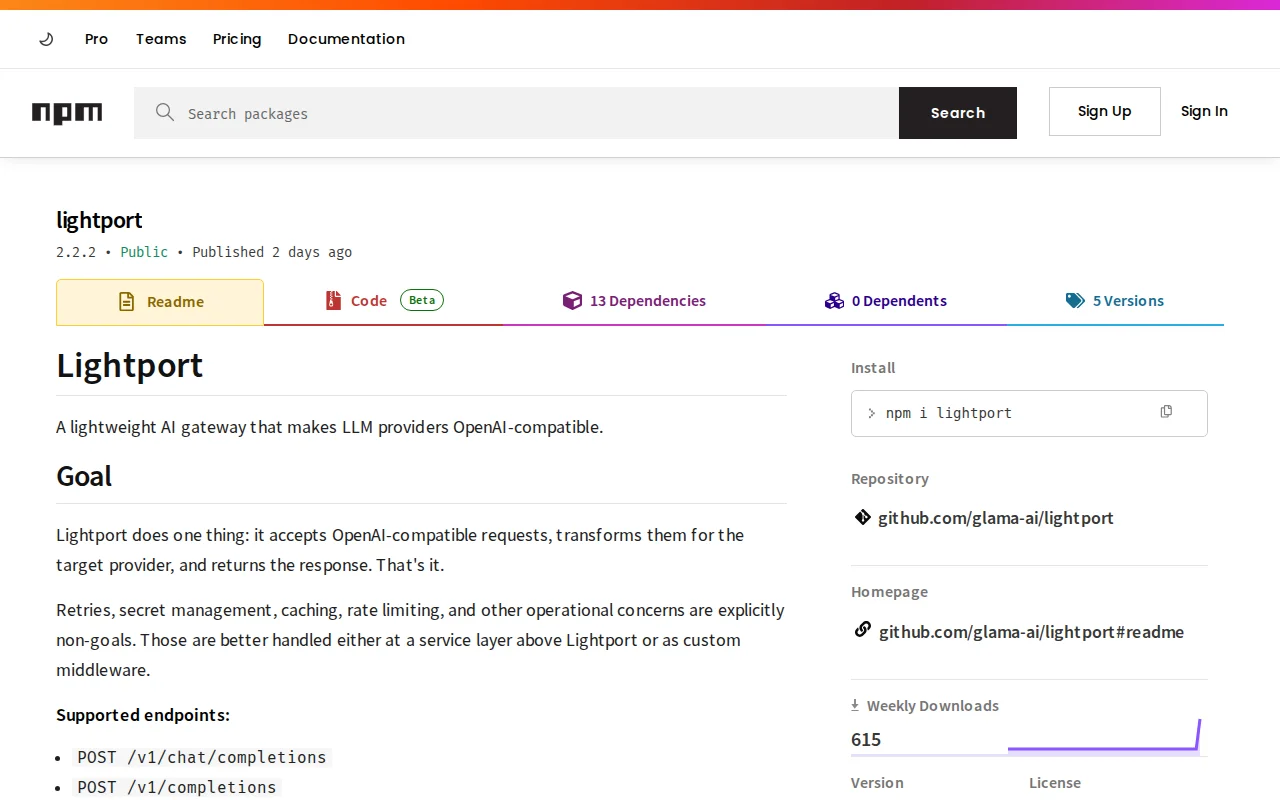Click the black Search button

[x=958, y=113]
